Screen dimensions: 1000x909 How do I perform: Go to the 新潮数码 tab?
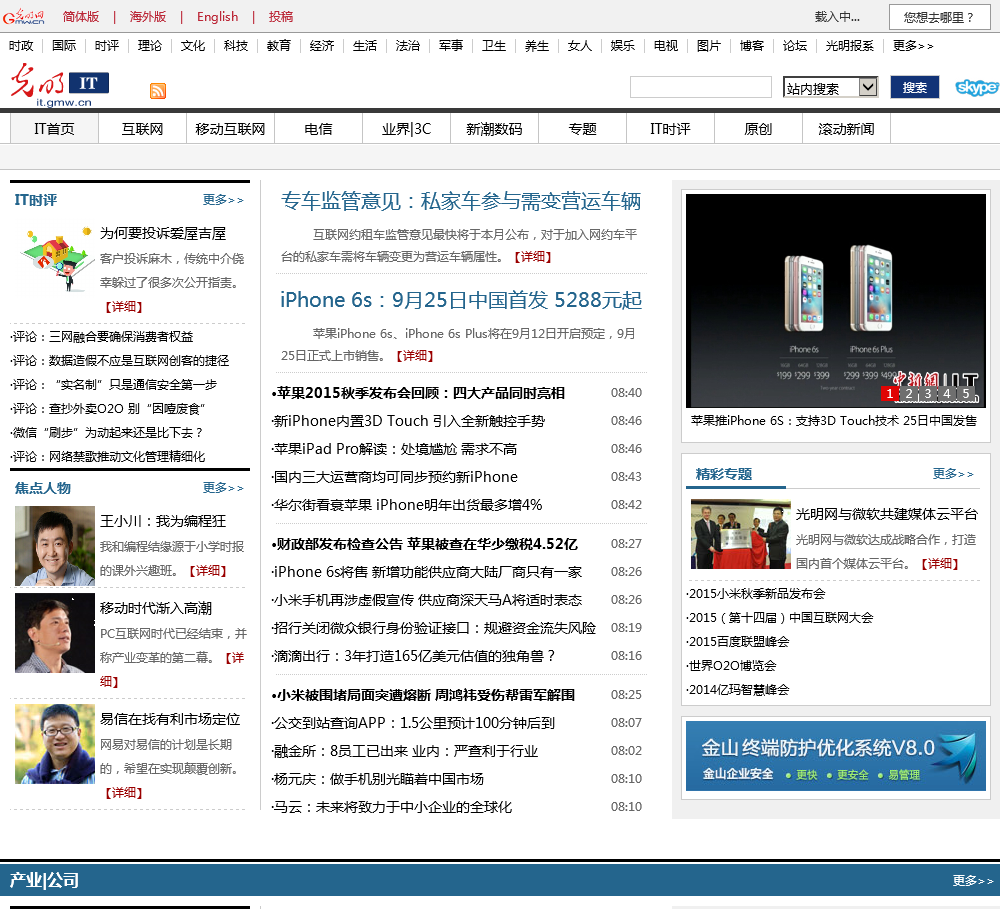[494, 129]
